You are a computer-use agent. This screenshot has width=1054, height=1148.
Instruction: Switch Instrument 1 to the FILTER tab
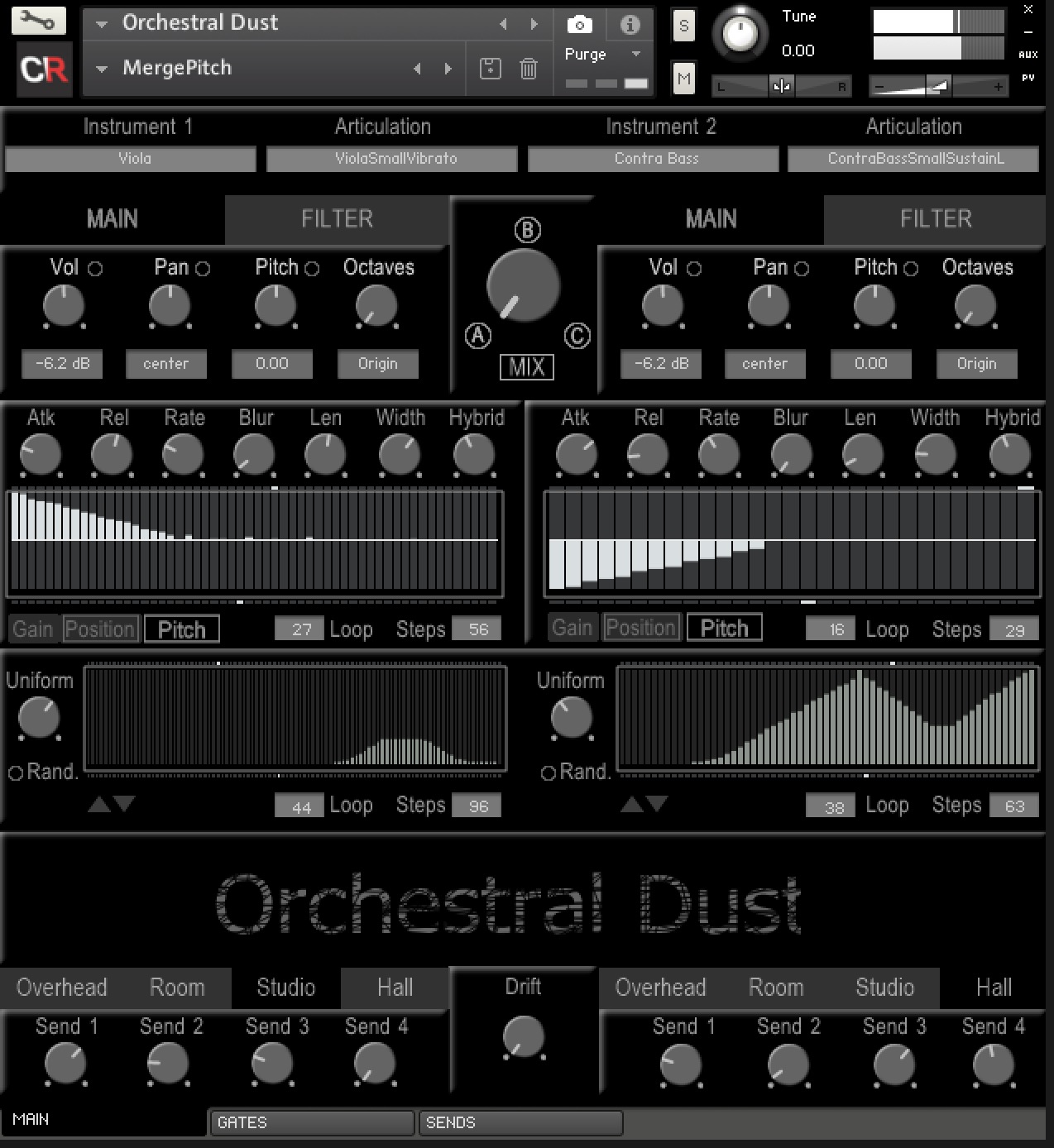[337, 219]
